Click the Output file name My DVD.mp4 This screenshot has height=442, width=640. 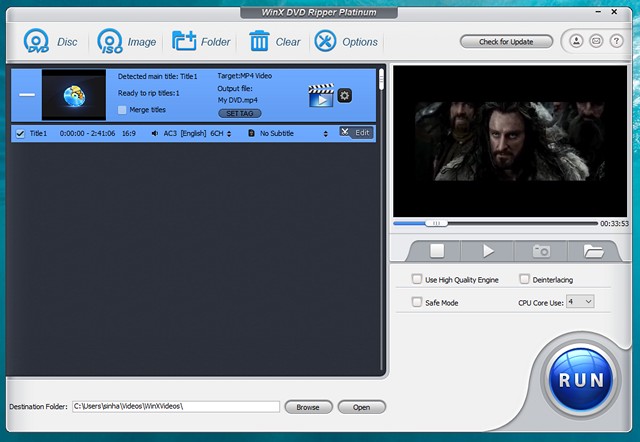pyautogui.click(x=238, y=100)
